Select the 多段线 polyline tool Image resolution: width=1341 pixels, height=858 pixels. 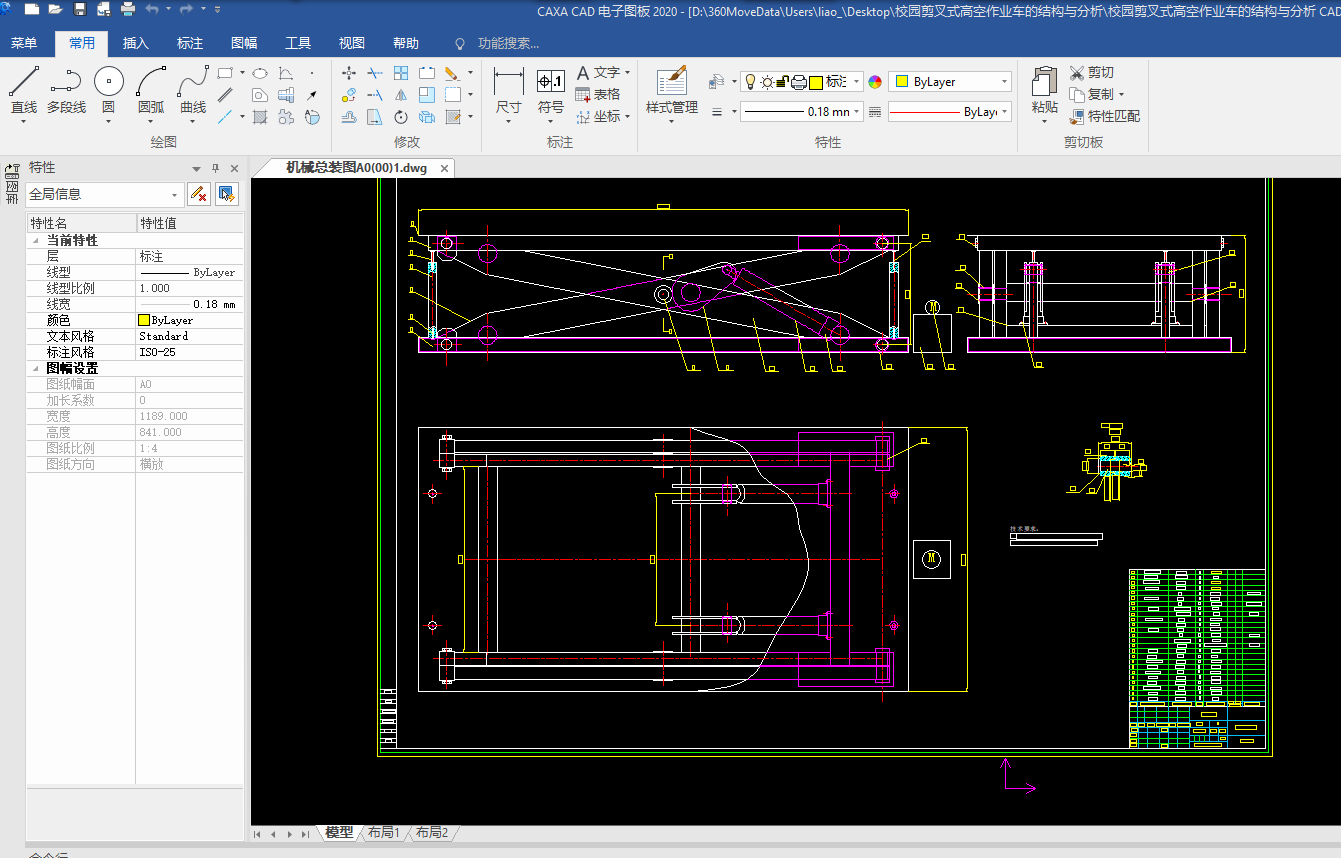(66, 91)
